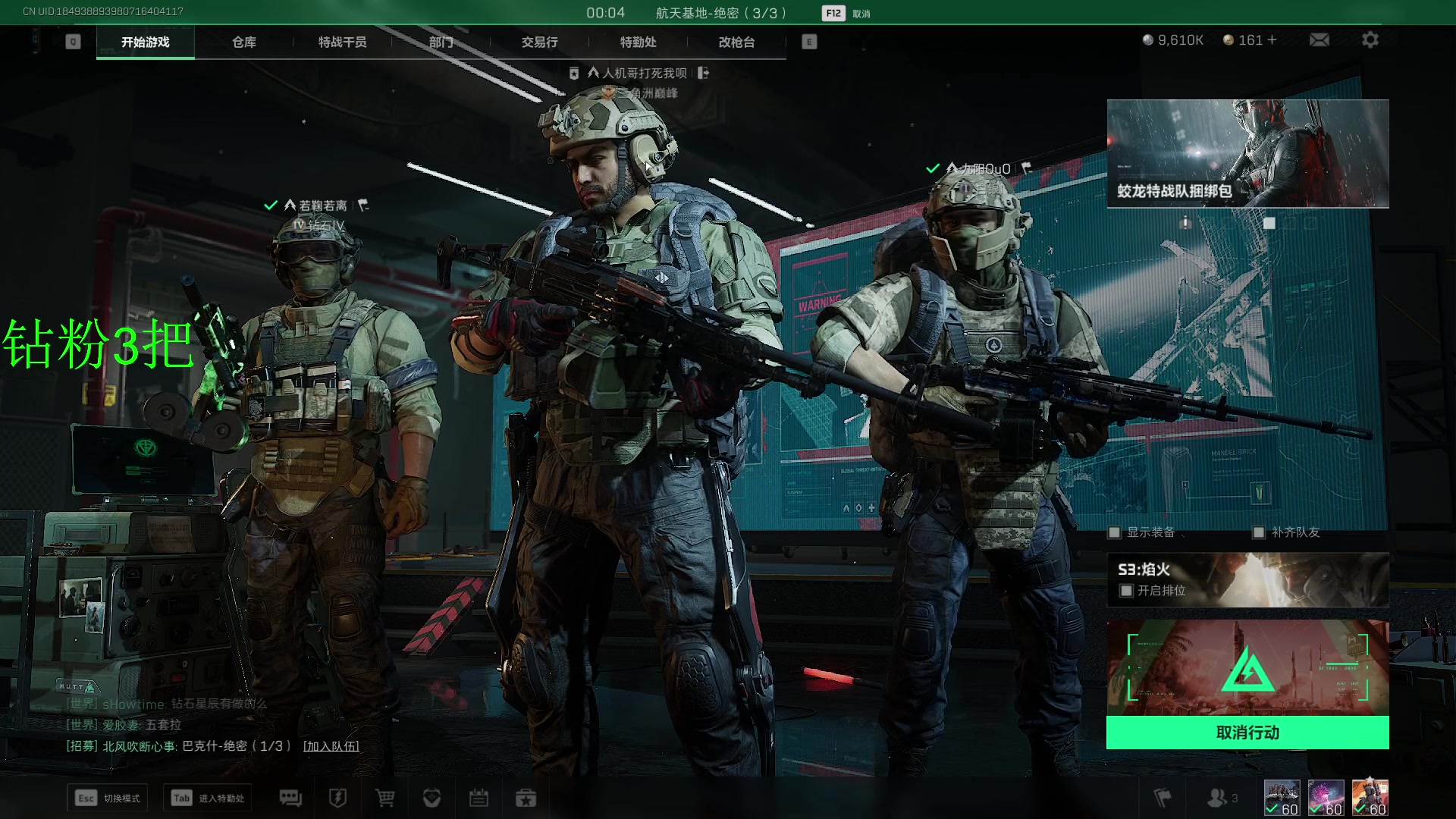Image resolution: width=1456 pixels, height=819 pixels.
Task: Click the 加入队伍 link in chat
Action: (x=331, y=745)
